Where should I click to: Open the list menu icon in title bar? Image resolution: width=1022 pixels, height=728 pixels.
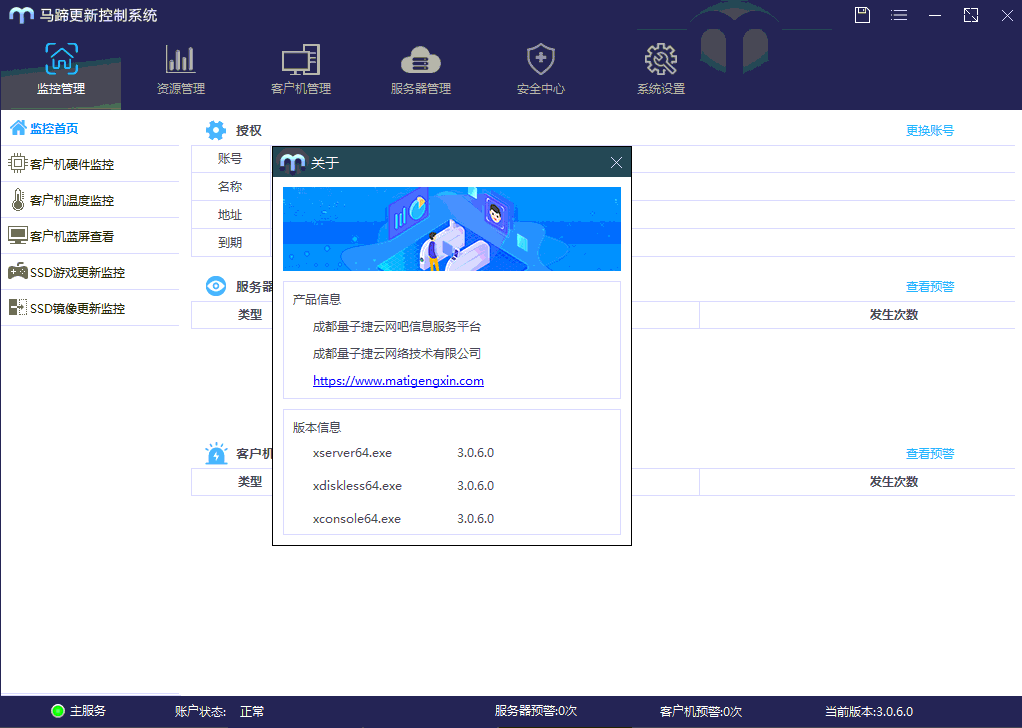[x=899, y=15]
